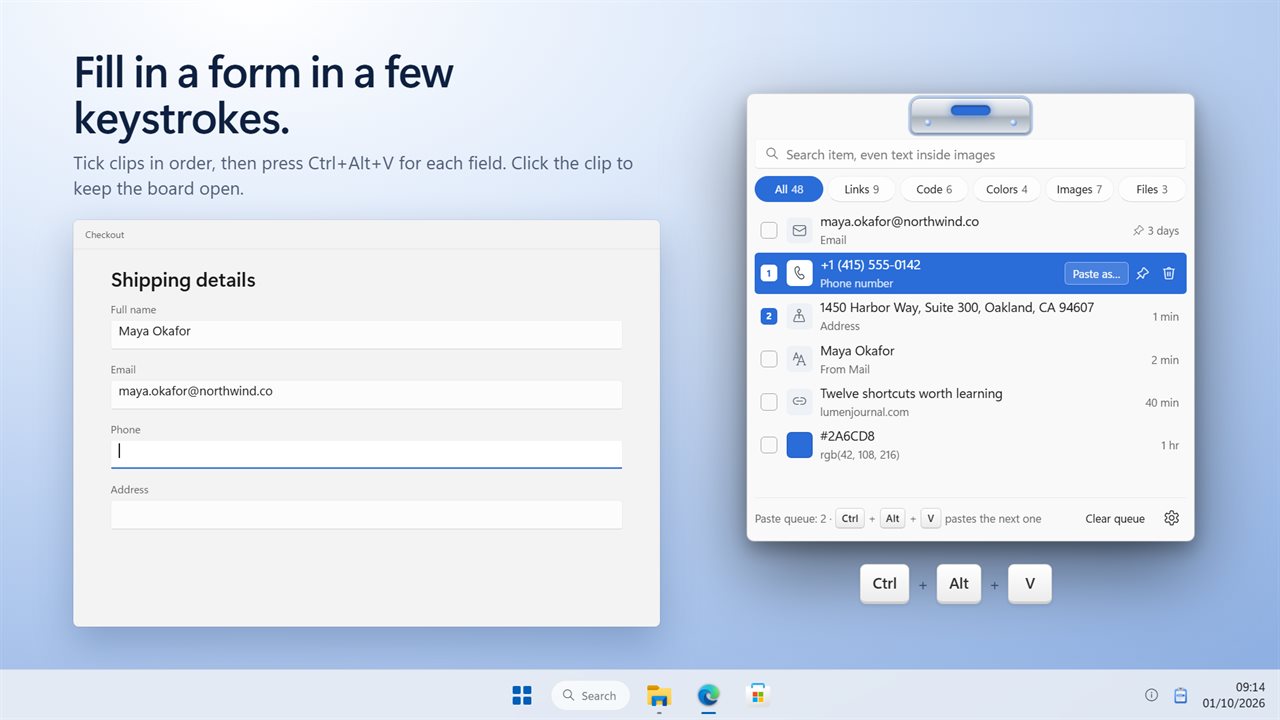Screen dimensions: 1280x720
Task: Delete the phone number clip with trash icon
Action: [1169, 273]
